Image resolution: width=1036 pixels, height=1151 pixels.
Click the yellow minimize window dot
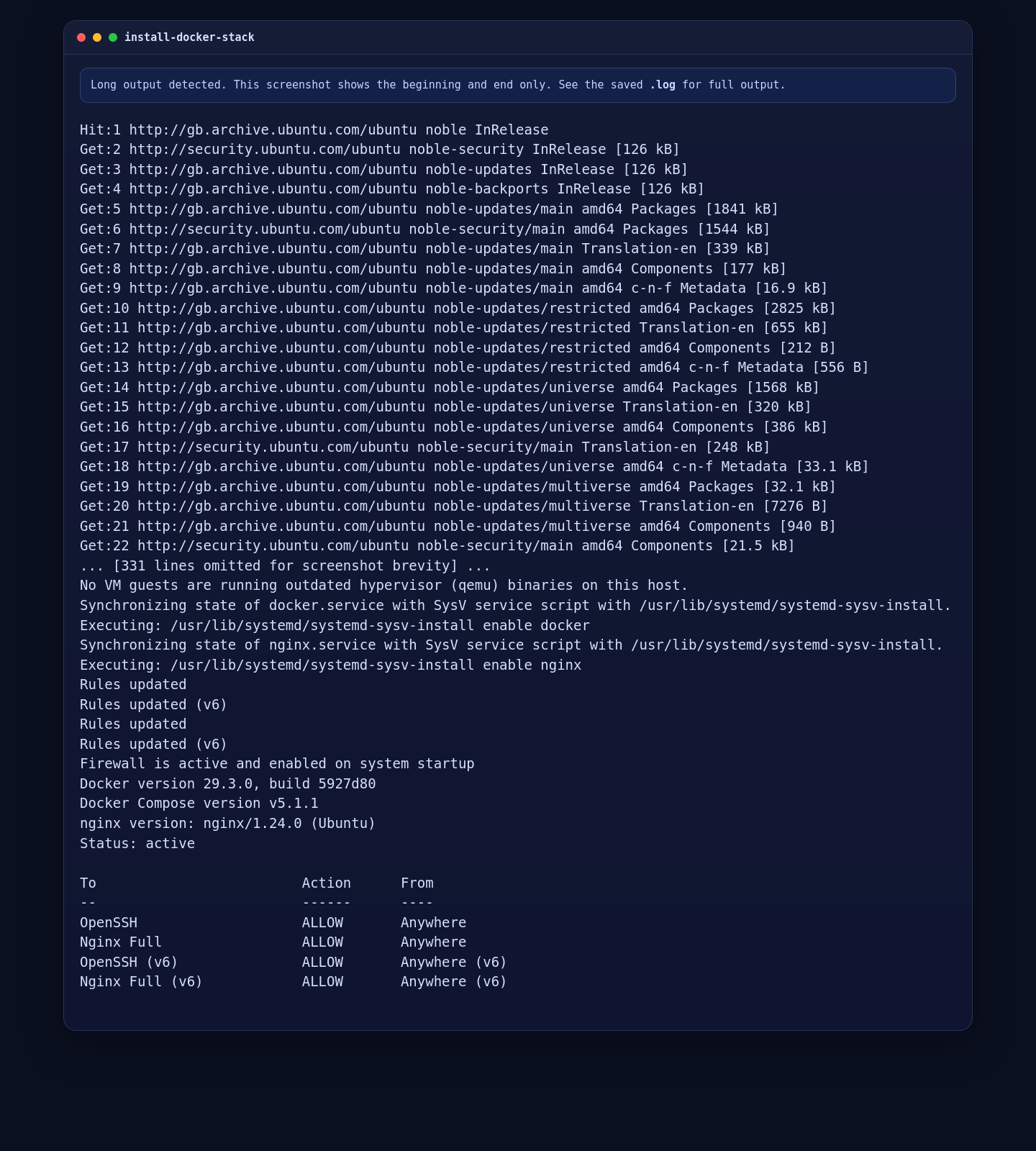(x=97, y=37)
